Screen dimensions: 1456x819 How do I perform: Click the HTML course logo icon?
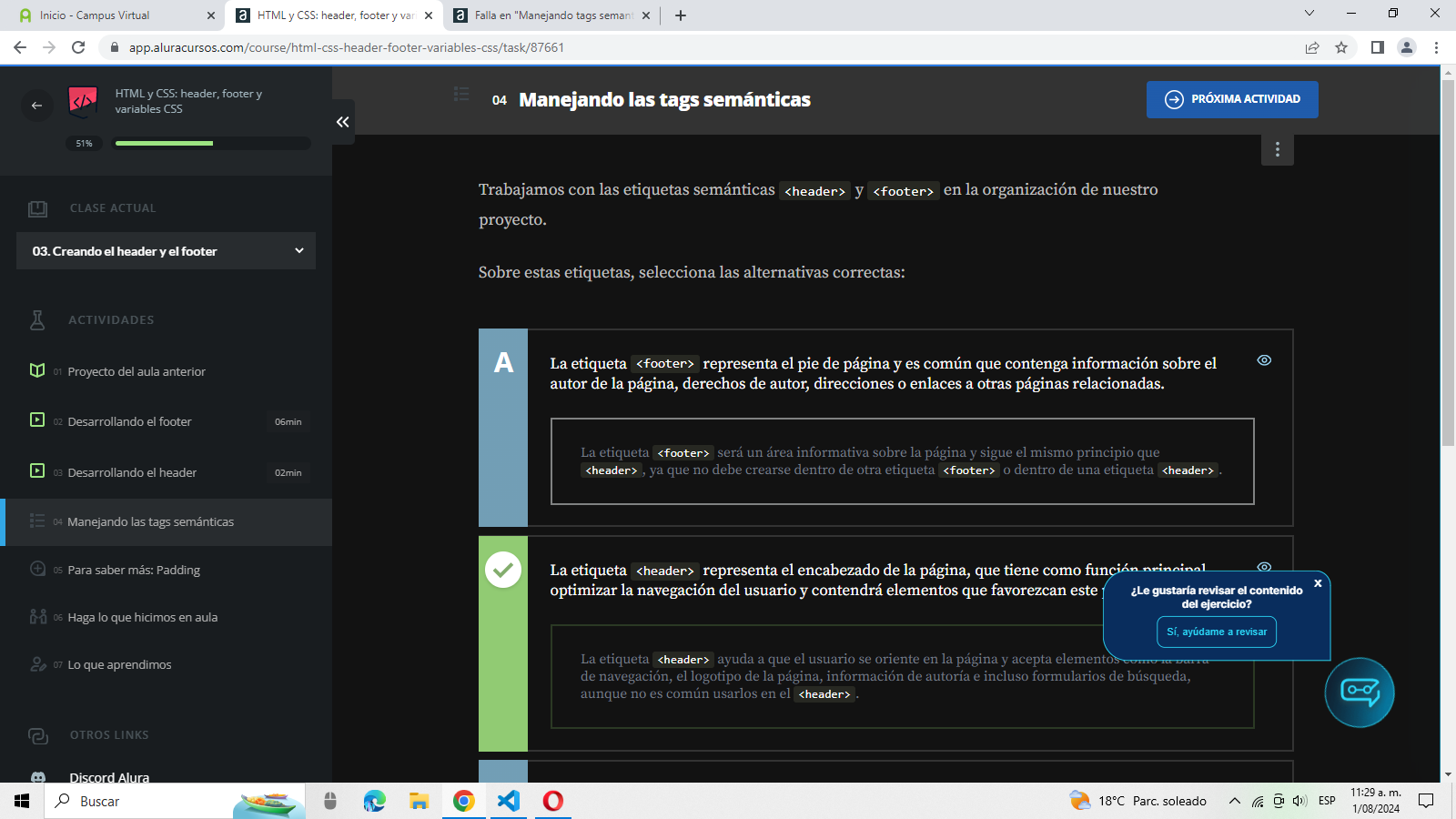point(83,101)
